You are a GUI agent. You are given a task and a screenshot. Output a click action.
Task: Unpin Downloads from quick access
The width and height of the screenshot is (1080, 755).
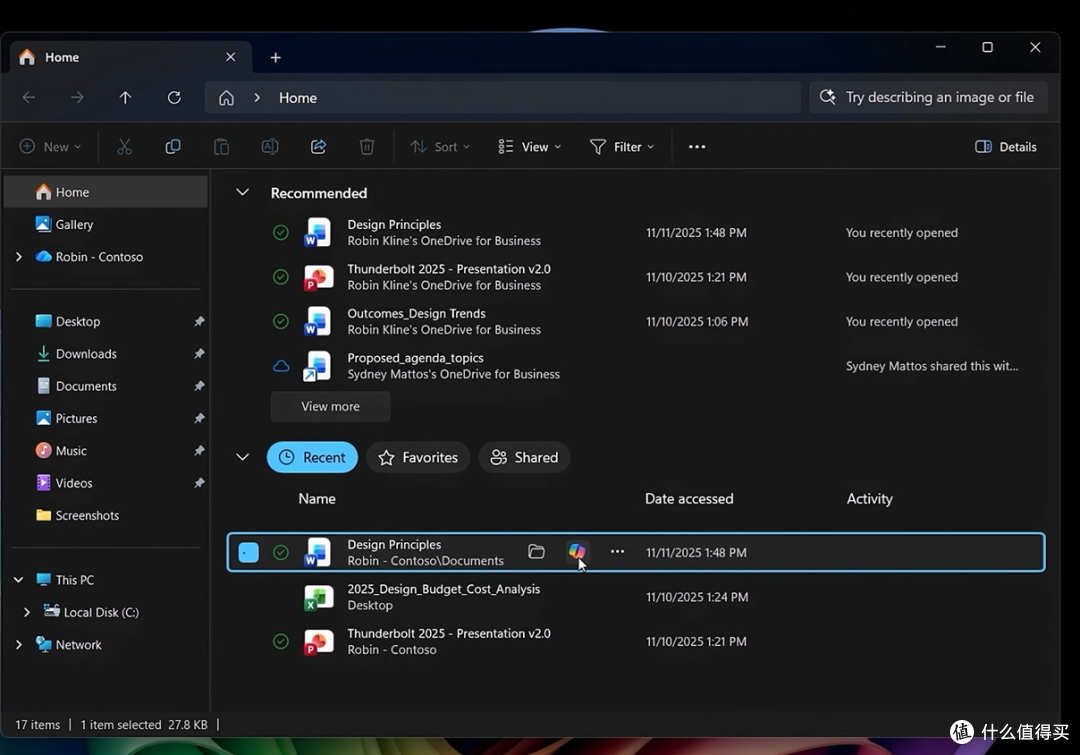(199, 353)
